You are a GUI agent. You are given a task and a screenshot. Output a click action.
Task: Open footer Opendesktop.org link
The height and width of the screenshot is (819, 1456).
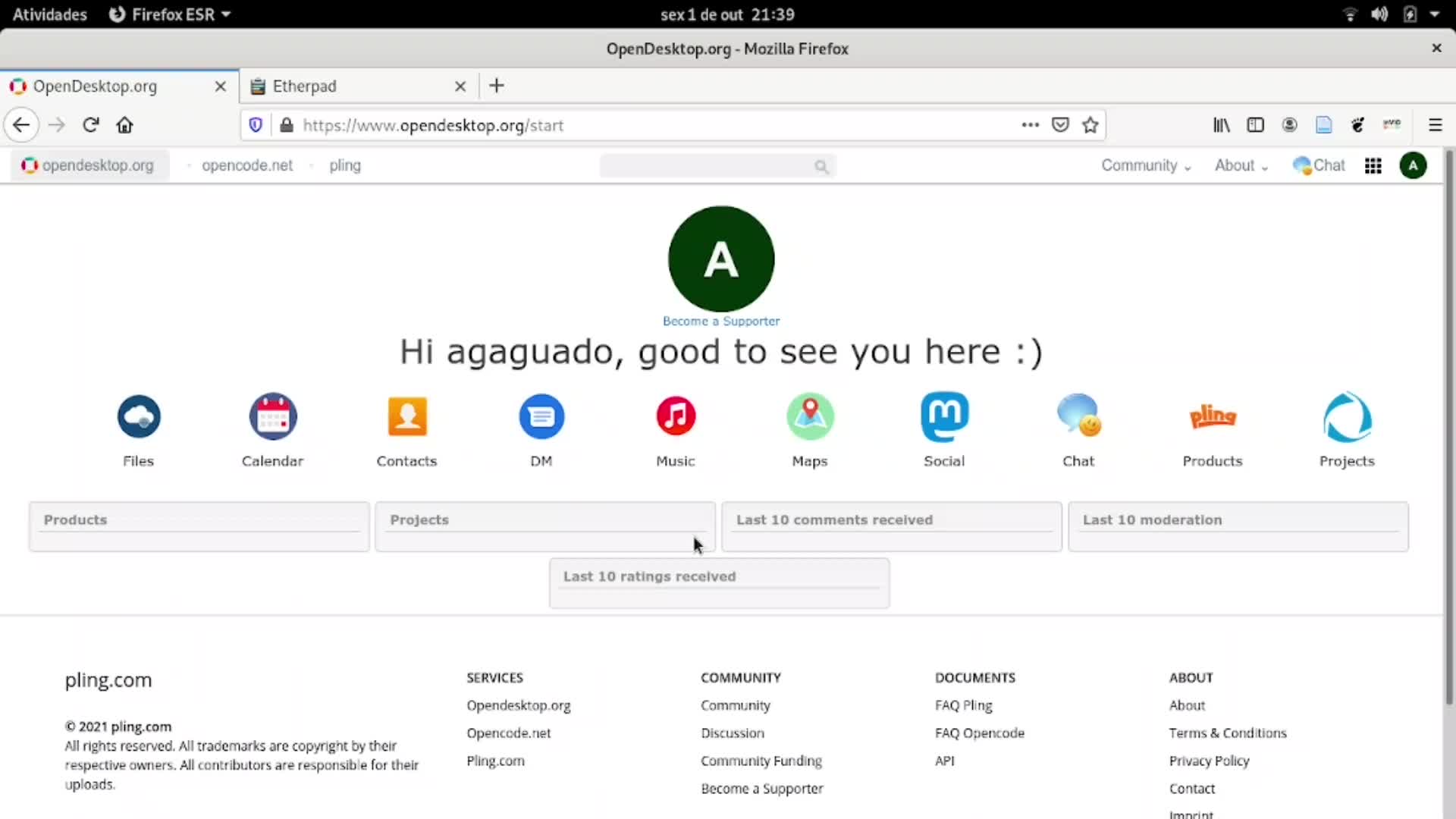pos(519,705)
